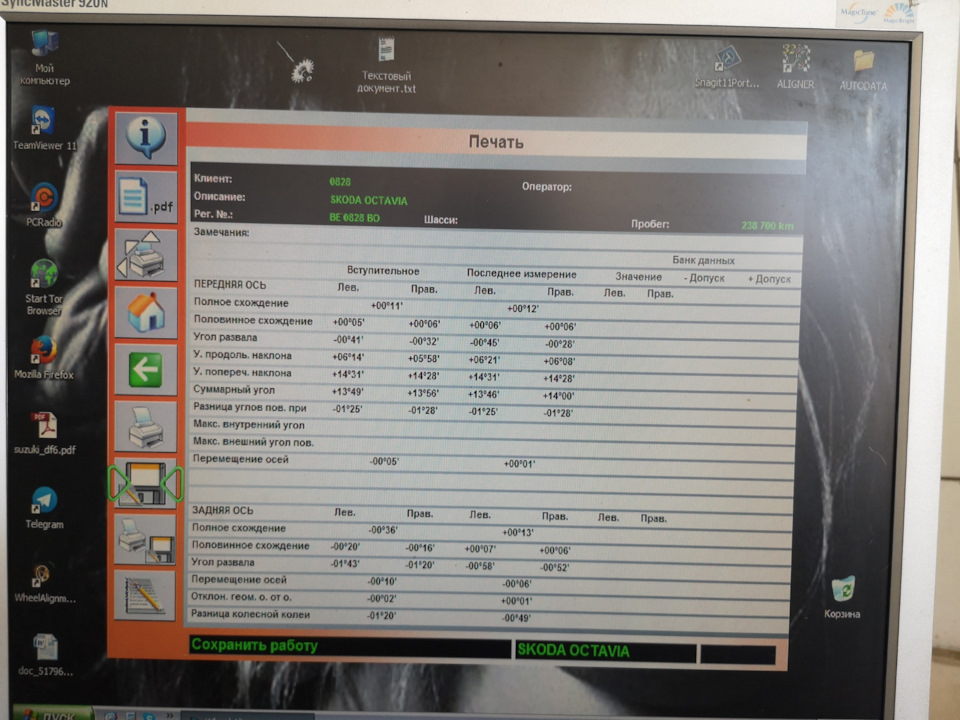960x720 pixels.
Task: Click the Шасси field label
Action: tap(440, 220)
